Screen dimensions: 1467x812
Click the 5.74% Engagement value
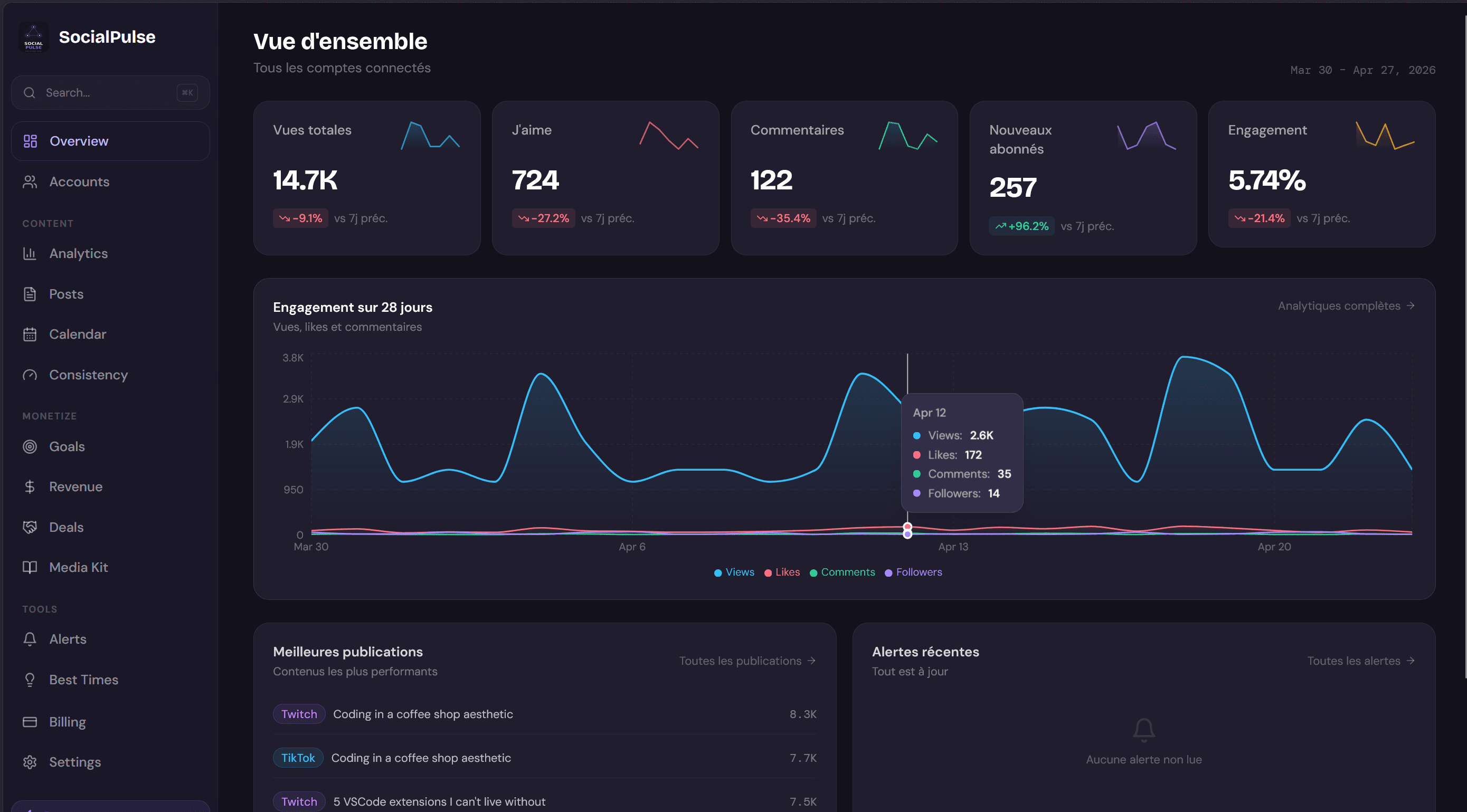pyautogui.click(x=1267, y=180)
